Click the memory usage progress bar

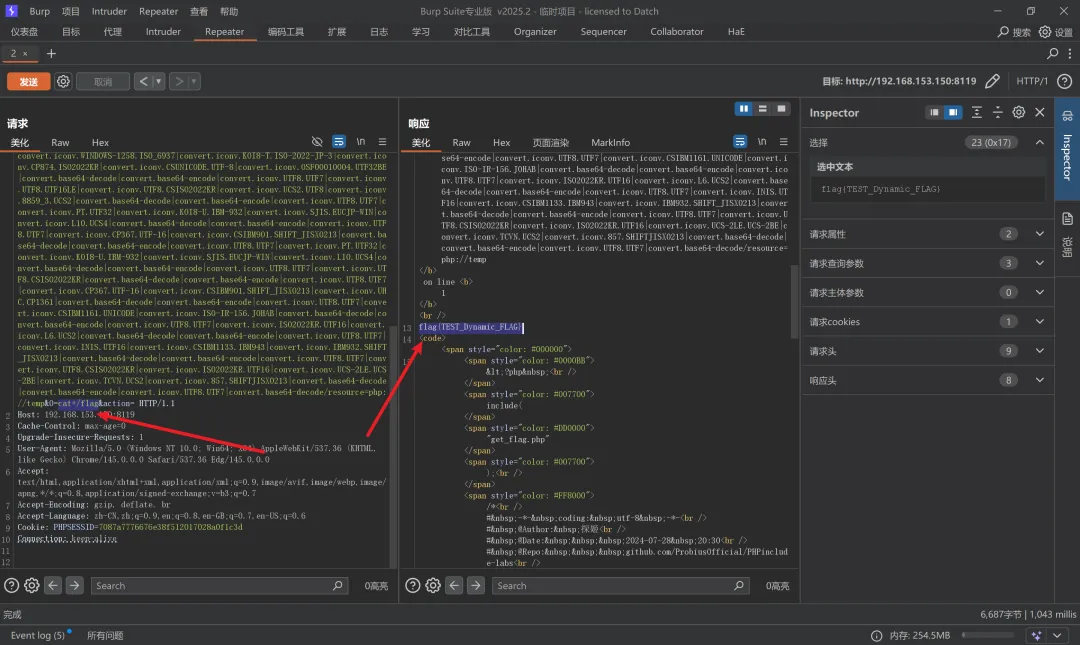click(x=990, y=635)
